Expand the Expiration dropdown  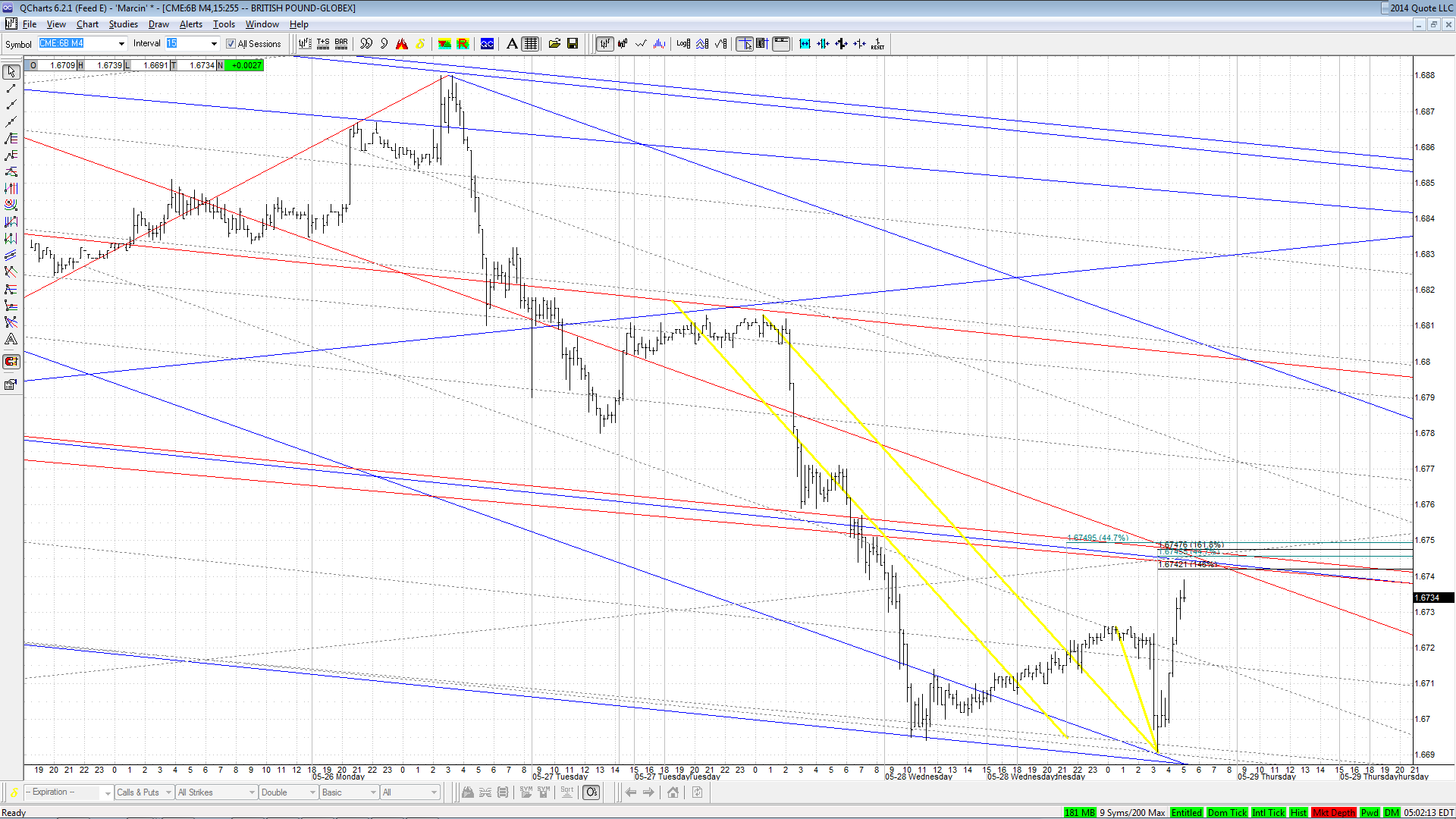108,792
